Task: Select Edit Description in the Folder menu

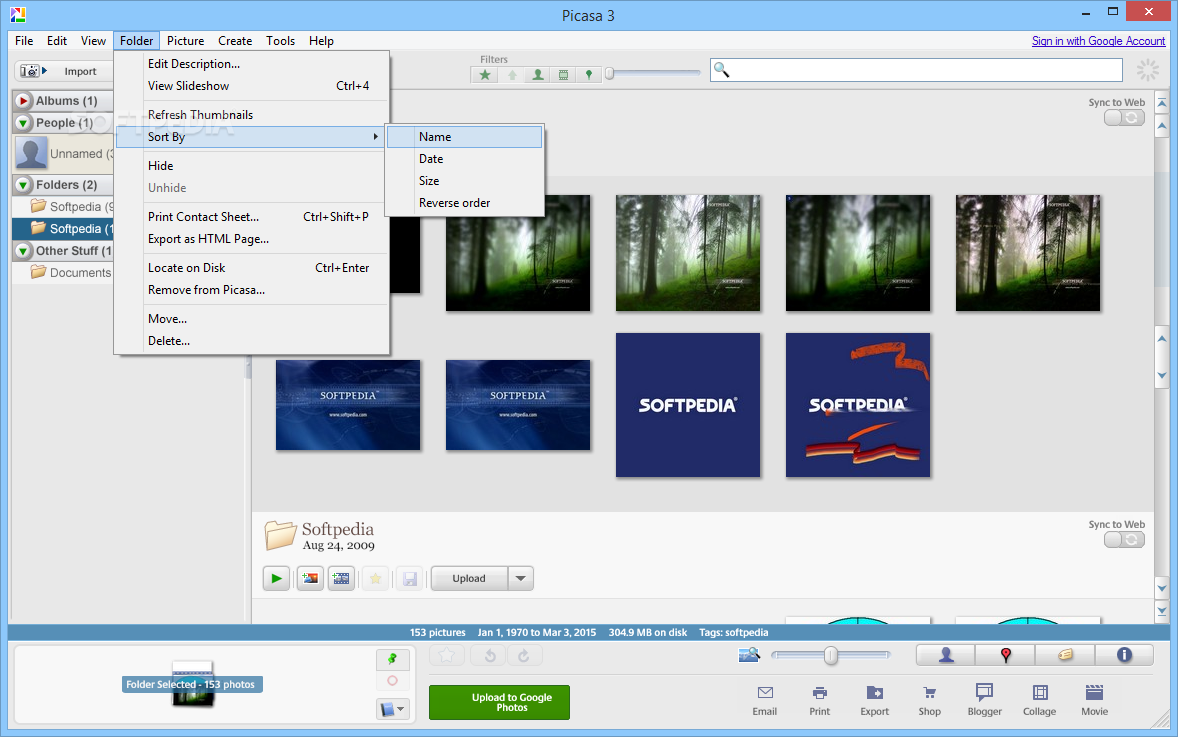Action: coord(252,64)
